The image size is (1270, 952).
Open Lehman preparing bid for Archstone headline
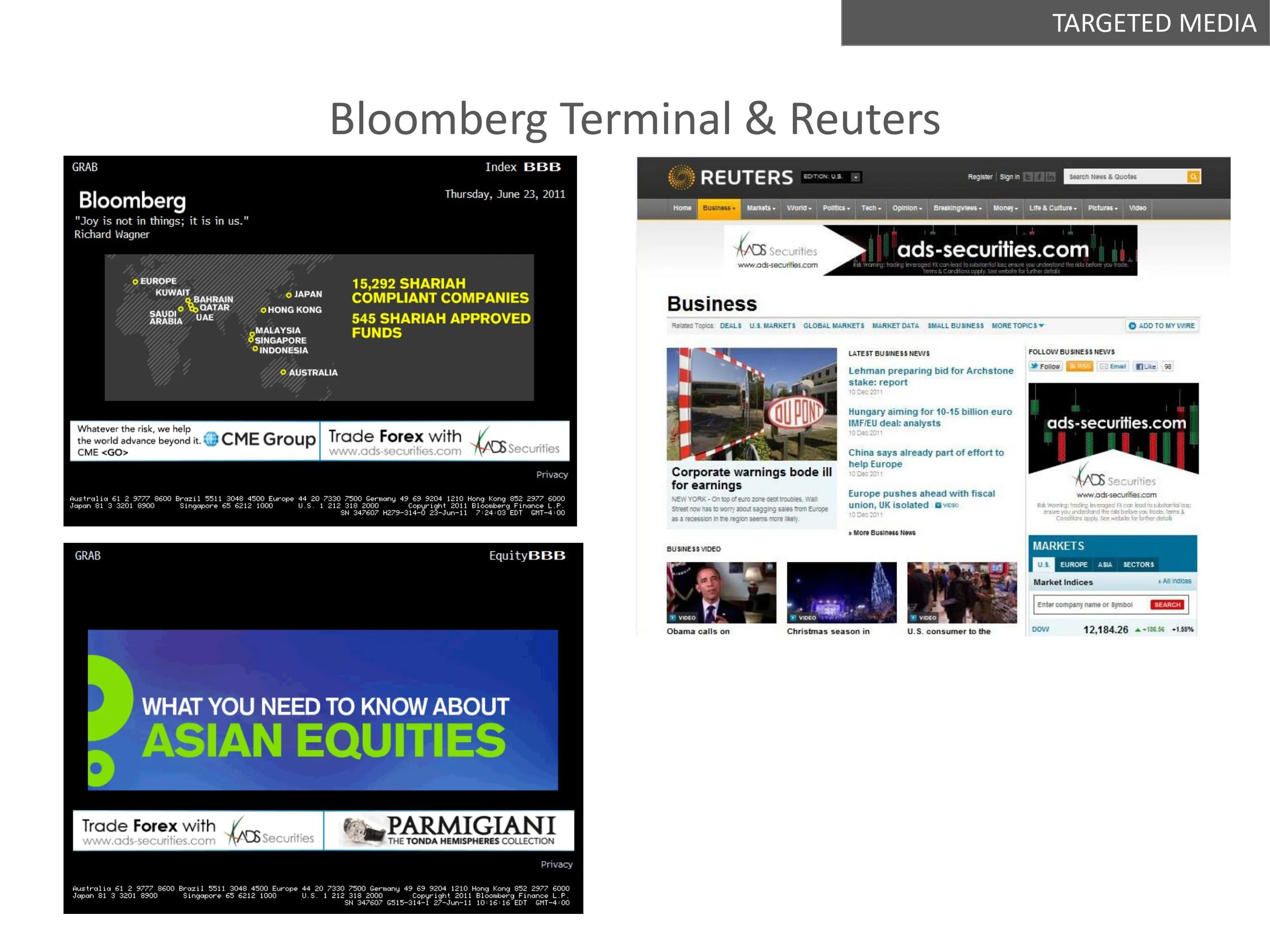click(x=931, y=376)
